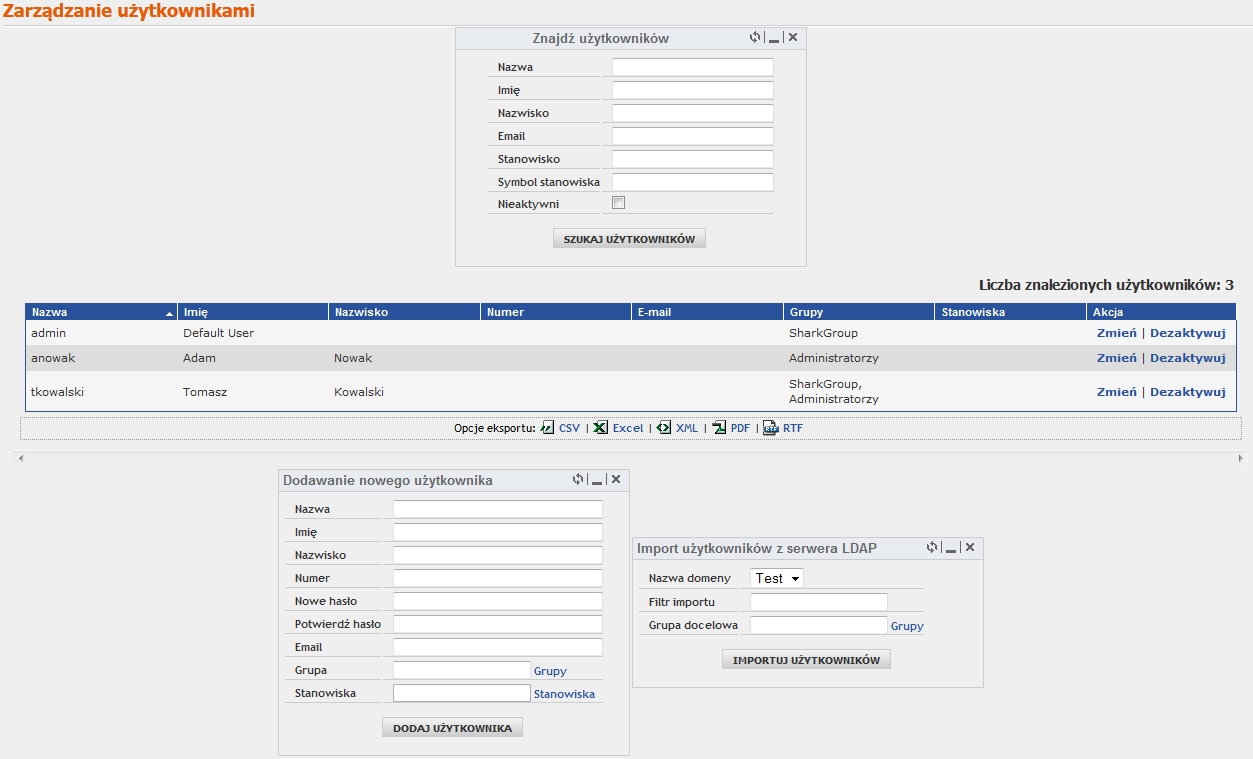The width and height of the screenshot is (1253, 759).
Task: Click the Dodaj użytkownika button
Action: [452, 728]
